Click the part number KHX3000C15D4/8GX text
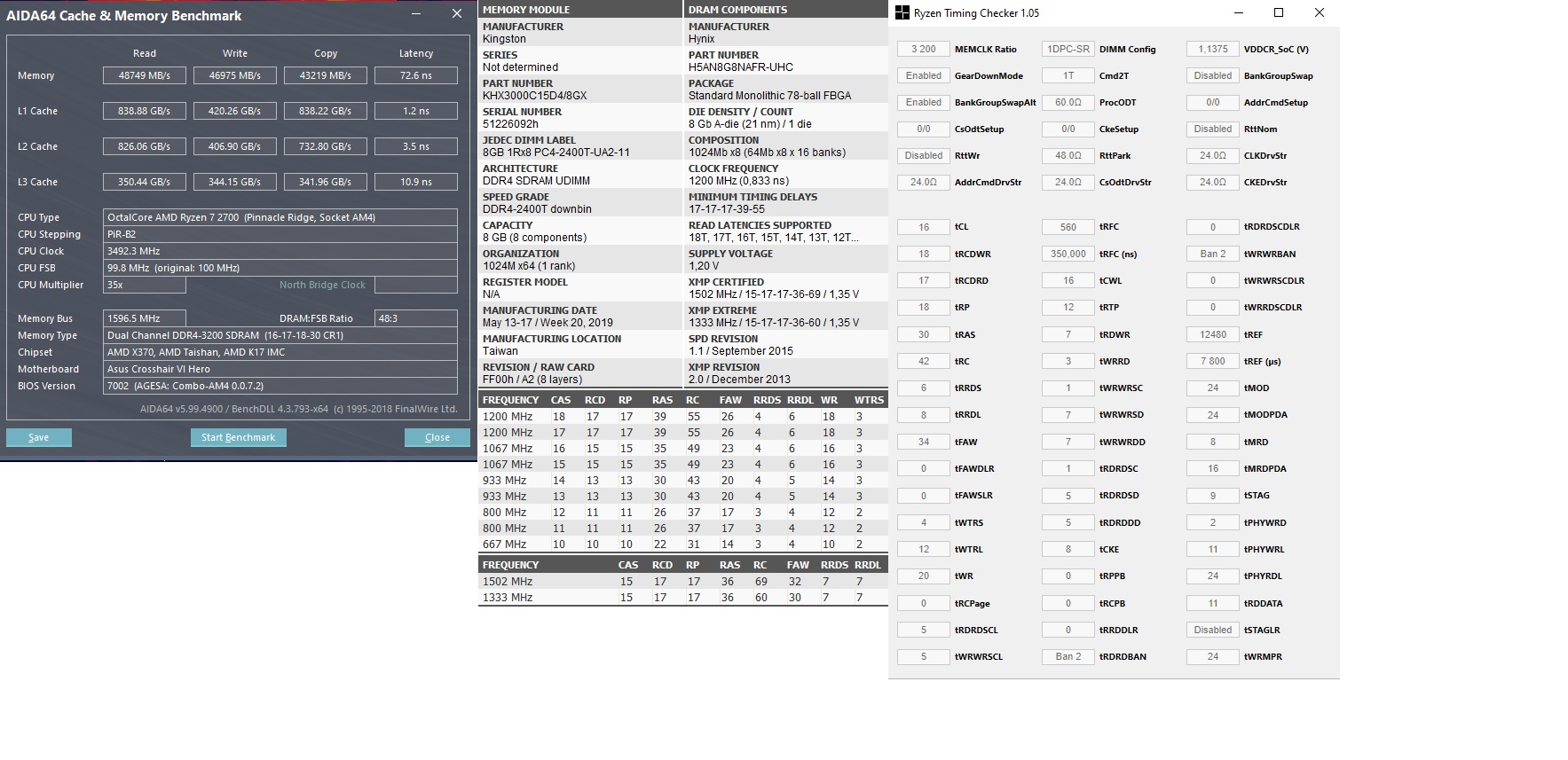1568x760 pixels. point(534,96)
